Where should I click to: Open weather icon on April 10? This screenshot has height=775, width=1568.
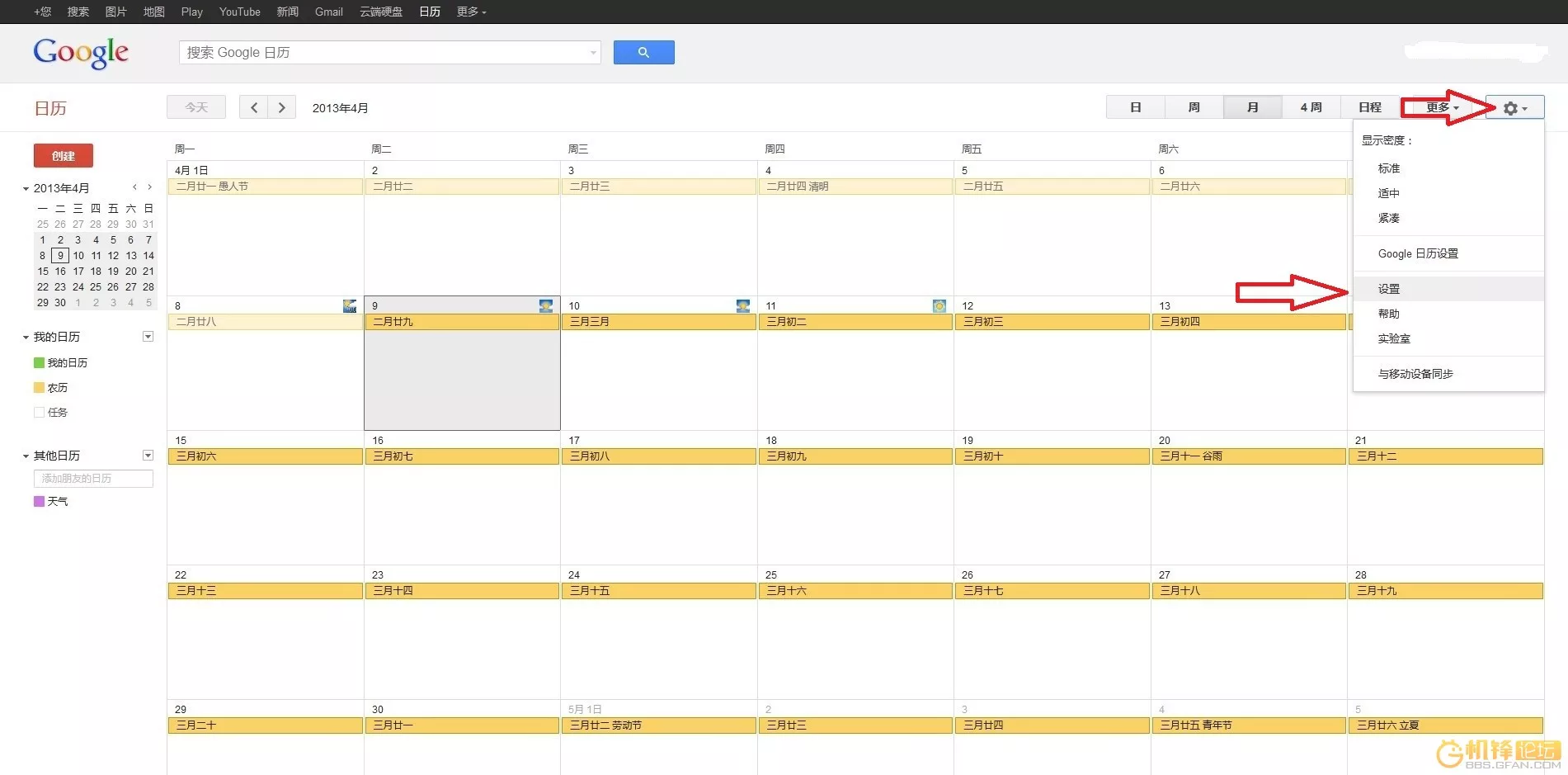pyautogui.click(x=743, y=306)
